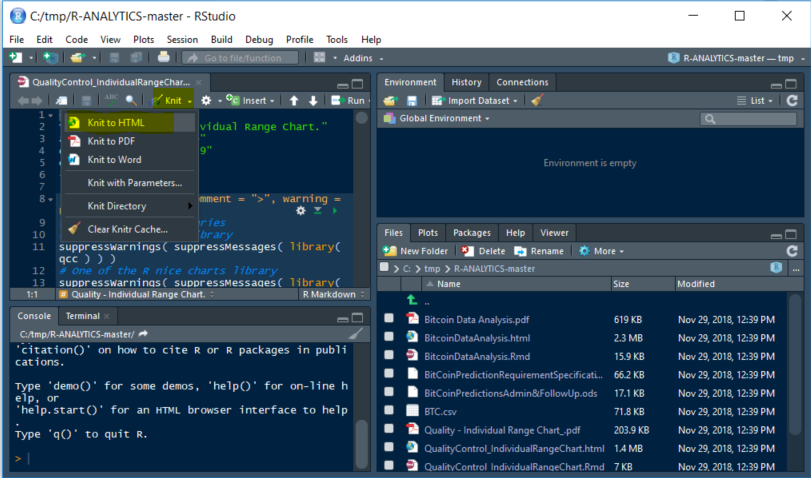Check the box for BTC.csv
The height and width of the screenshot is (478, 811).
point(389,410)
